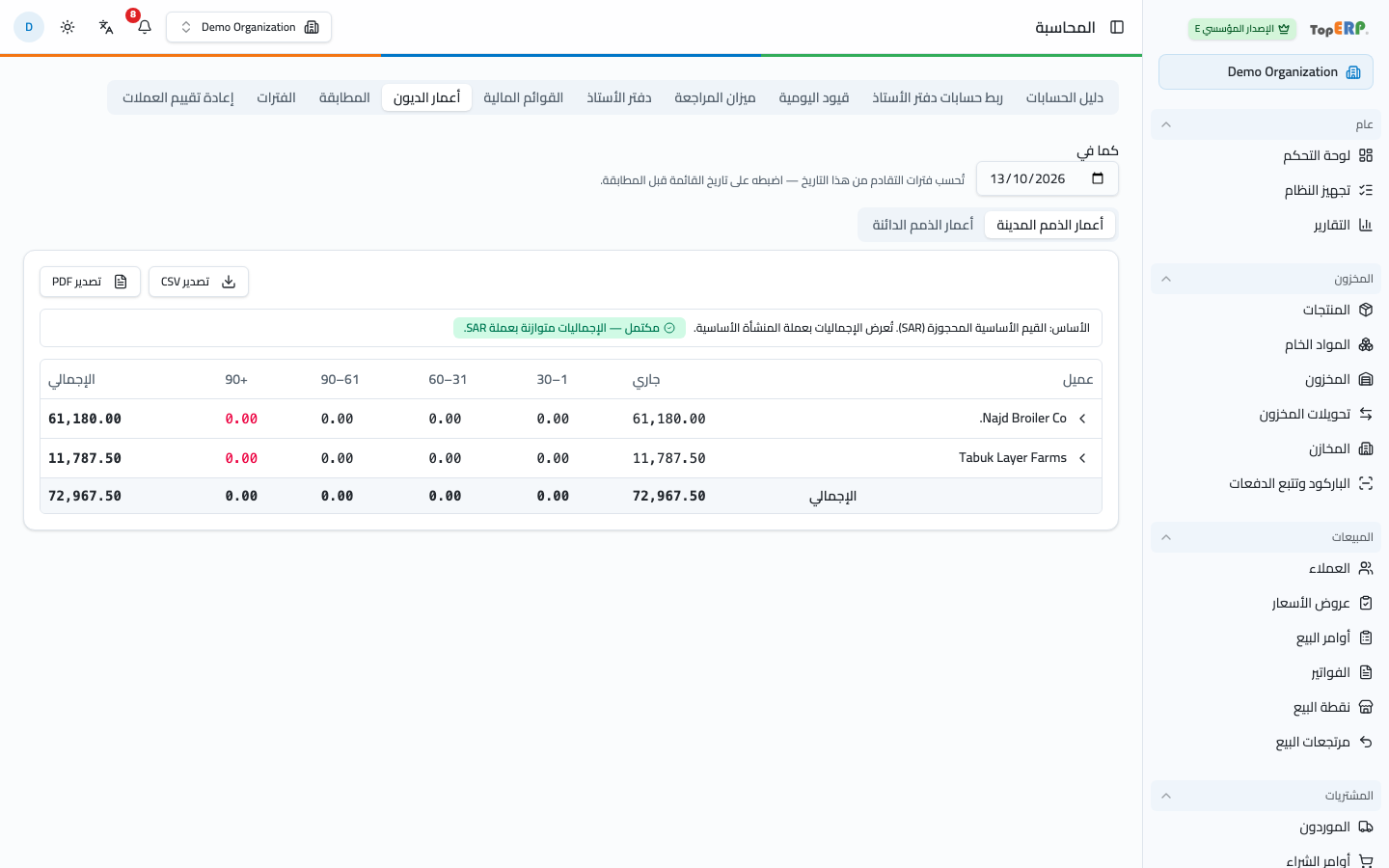The image size is (1389, 868).
Task: Expand the Tabuk Layer Farms row
Action: coord(1082,458)
